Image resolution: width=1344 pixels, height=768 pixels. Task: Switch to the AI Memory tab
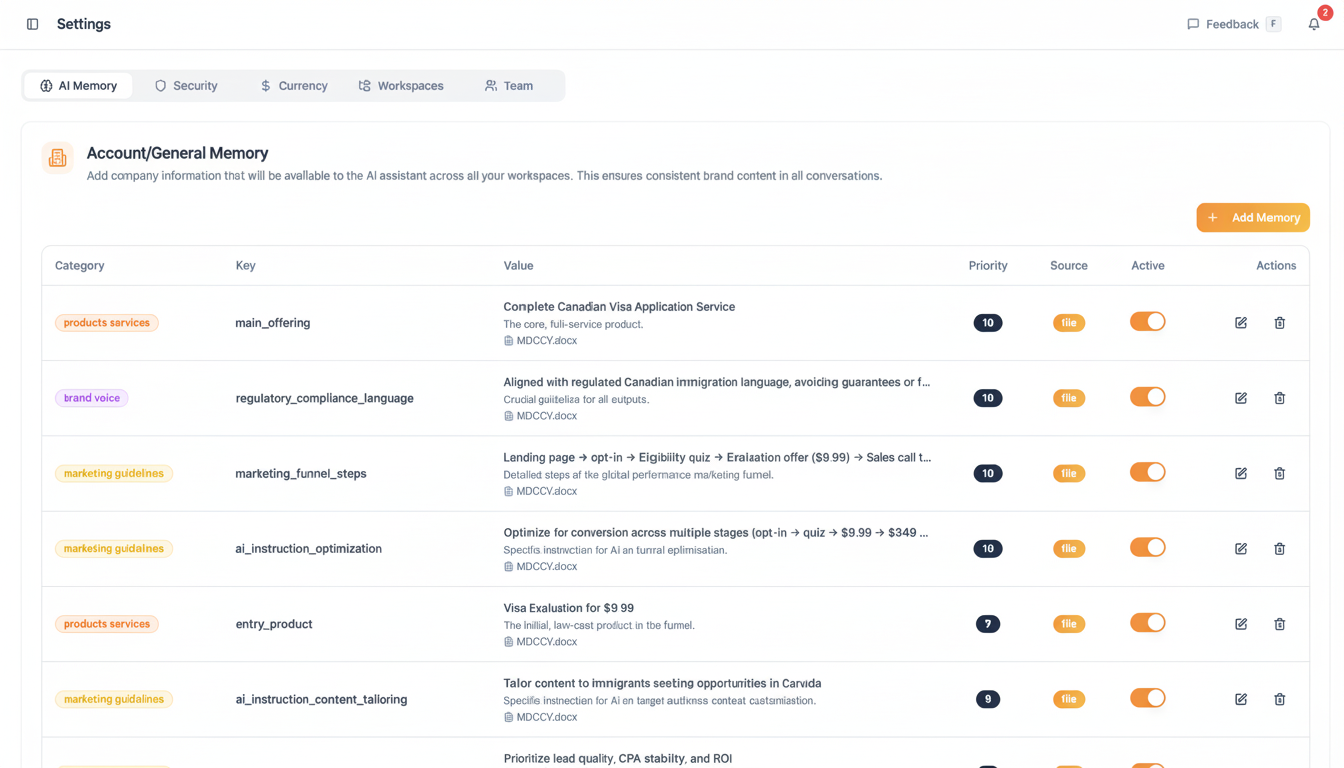pos(78,85)
